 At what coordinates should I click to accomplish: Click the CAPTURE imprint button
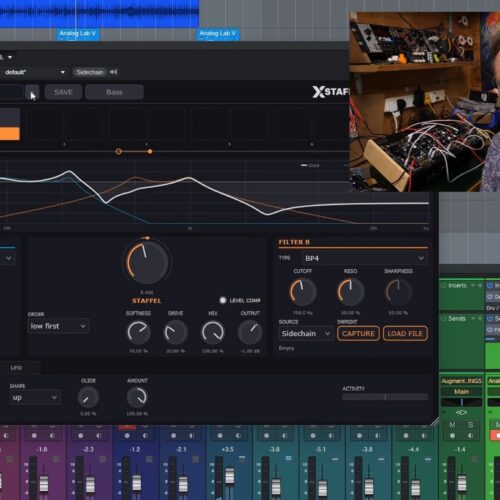pos(358,333)
